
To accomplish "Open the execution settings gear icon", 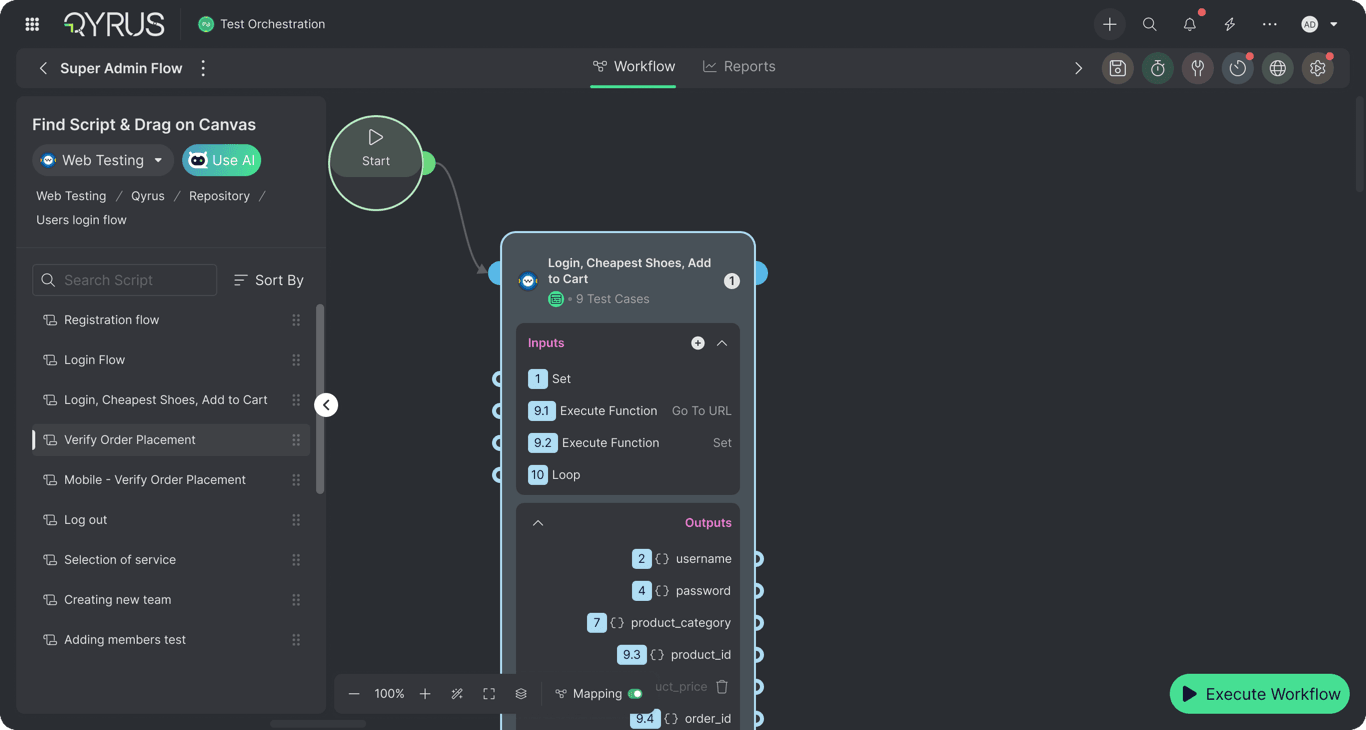I will (x=1318, y=68).
